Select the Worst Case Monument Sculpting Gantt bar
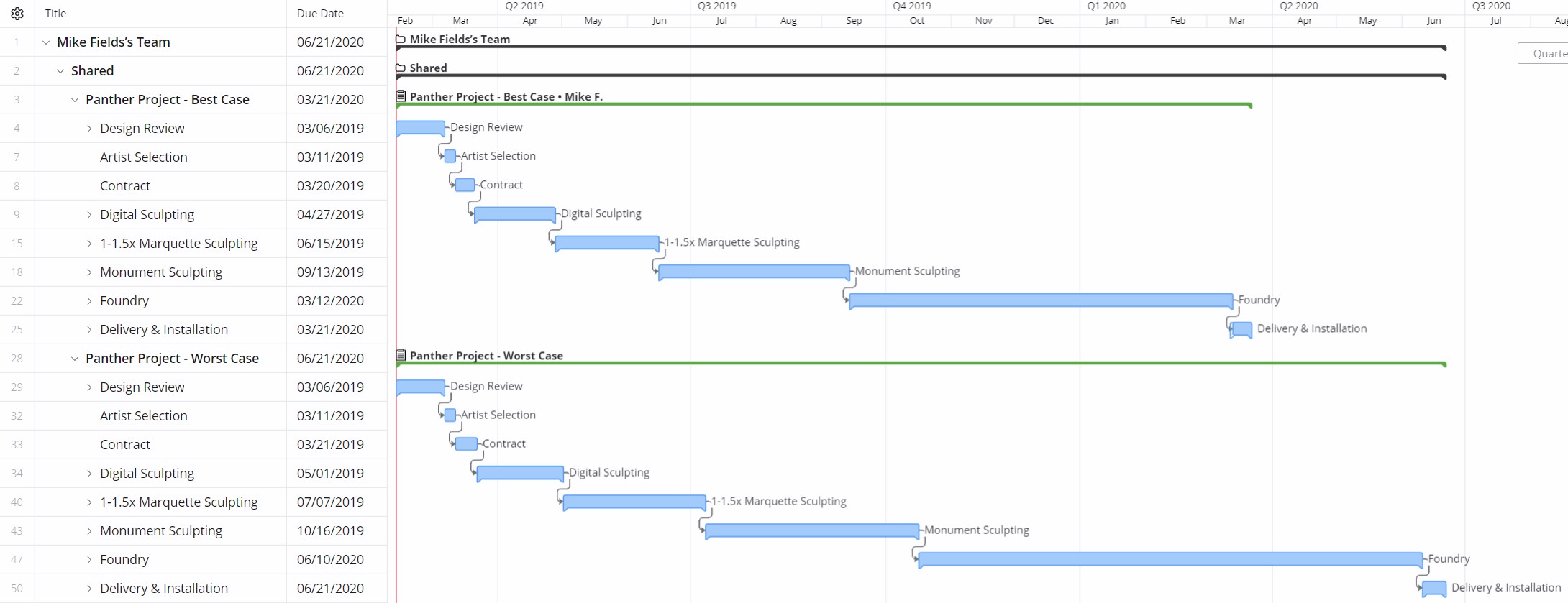 click(812, 530)
